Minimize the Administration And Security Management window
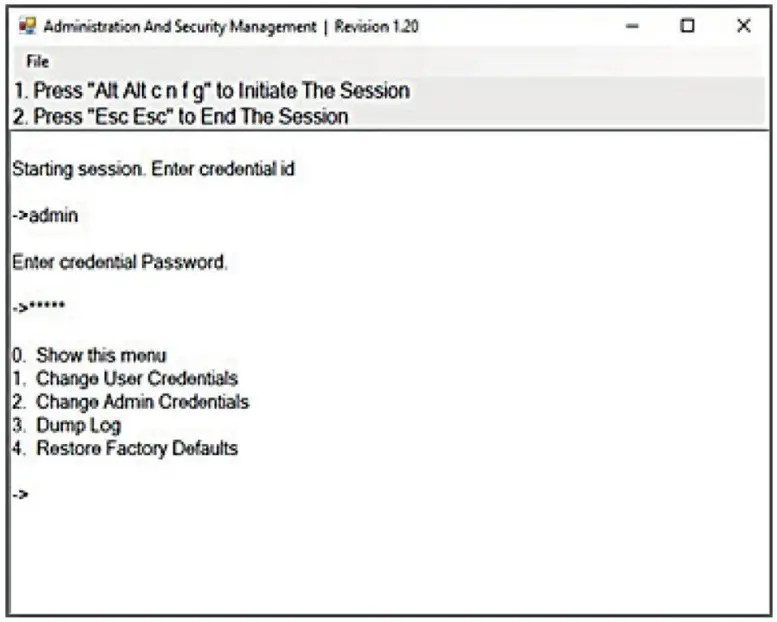 pyautogui.click(x=632, y=27)
